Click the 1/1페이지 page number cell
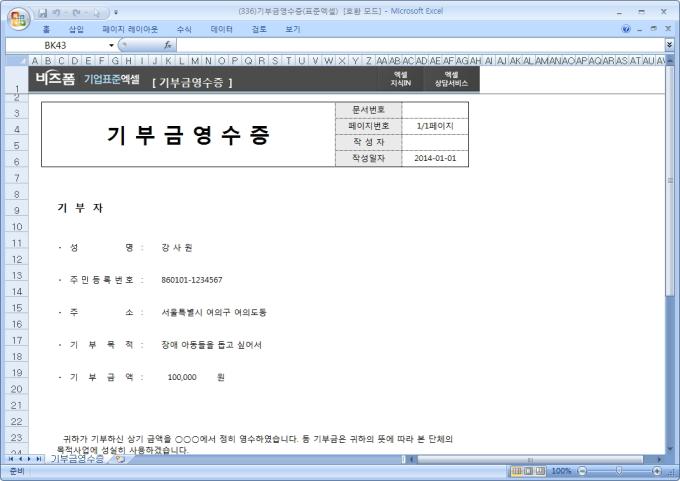Image resolution: width=680 pixels, height=481 pixels. click(x=435, y=126)
